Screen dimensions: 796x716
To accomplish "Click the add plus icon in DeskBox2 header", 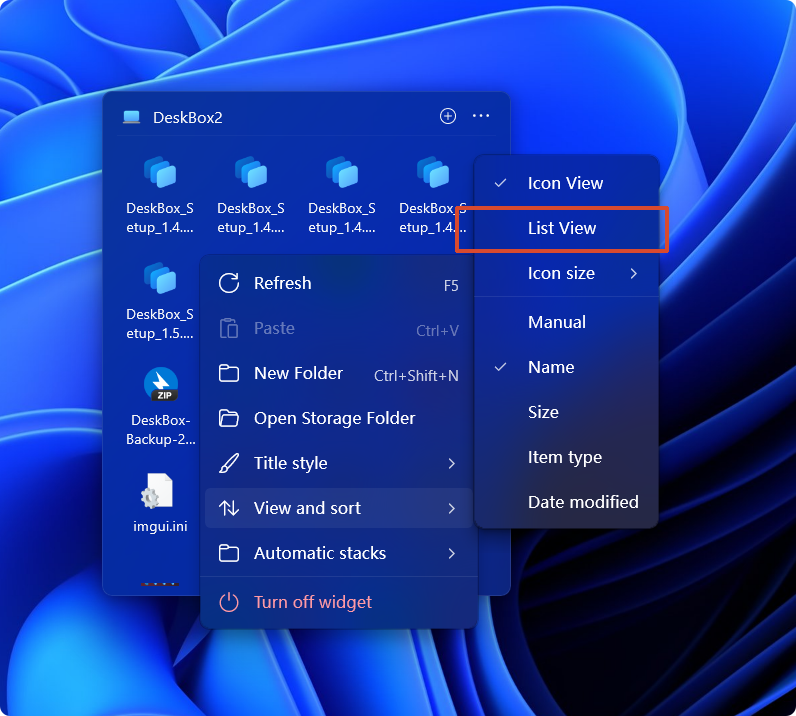I will click(447, 116).
